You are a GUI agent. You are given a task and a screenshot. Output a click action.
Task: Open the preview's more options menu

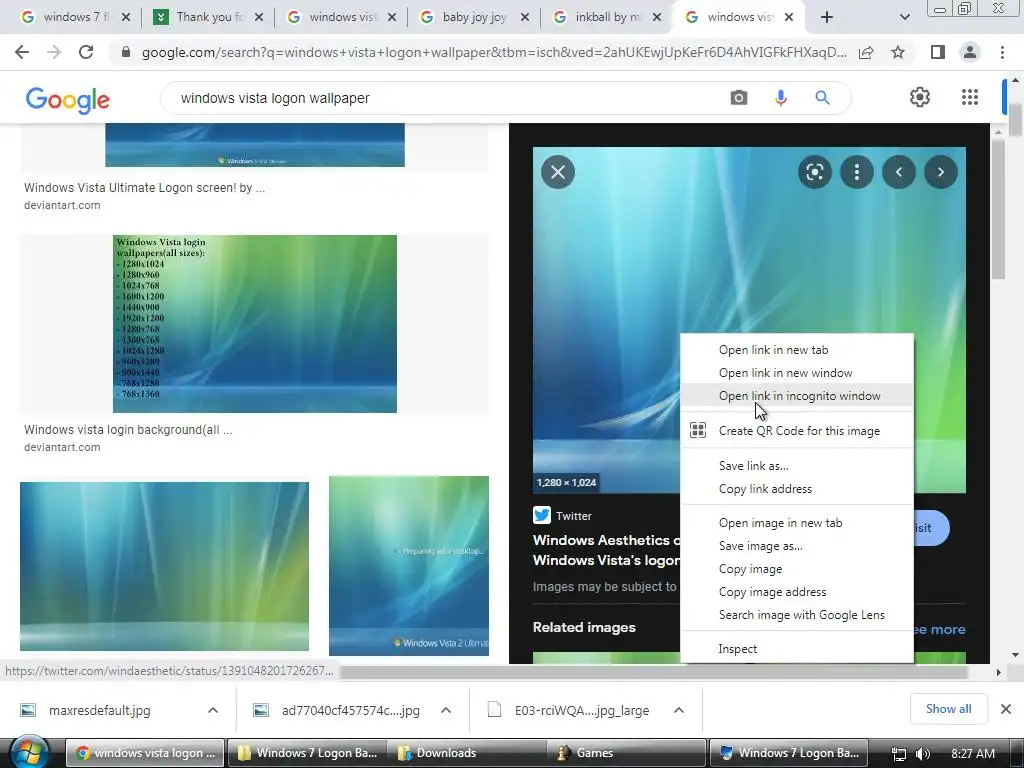[856, 172]
